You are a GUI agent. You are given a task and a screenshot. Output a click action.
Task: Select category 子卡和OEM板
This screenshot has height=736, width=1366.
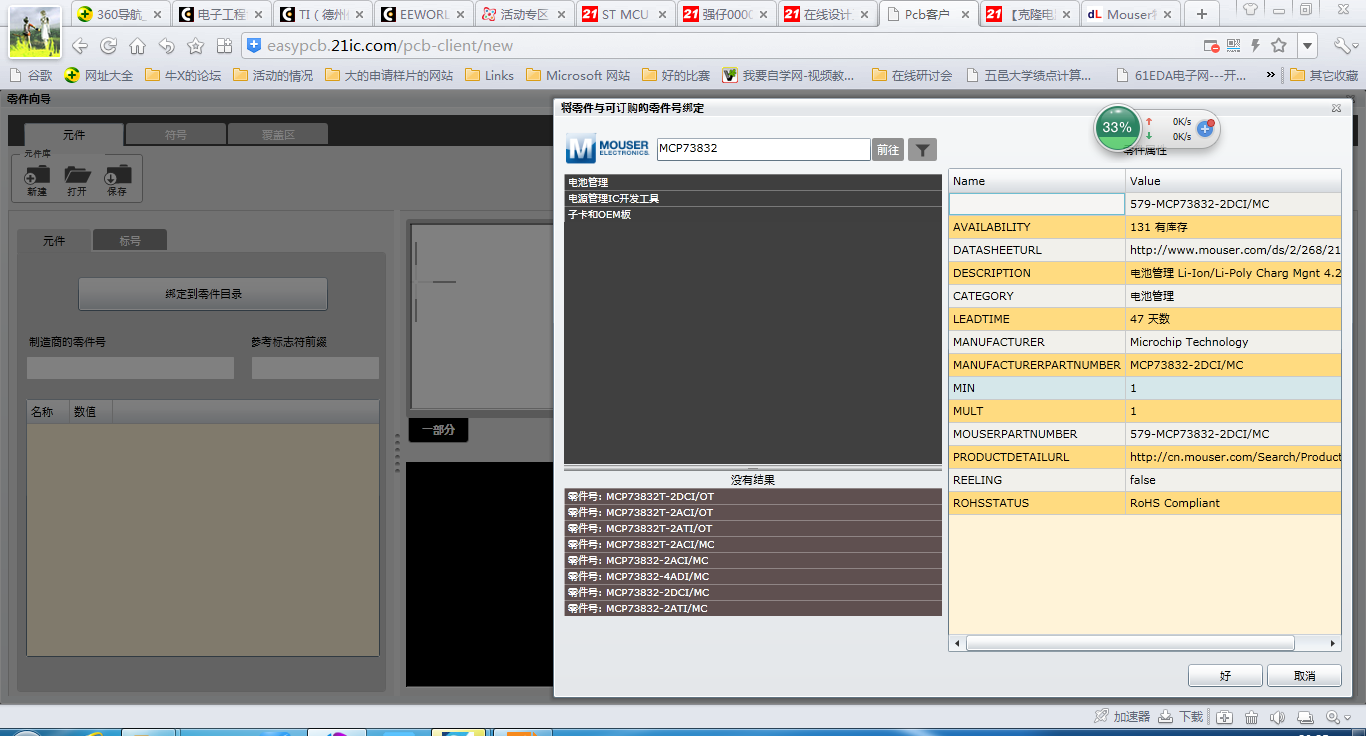point(753,214)
